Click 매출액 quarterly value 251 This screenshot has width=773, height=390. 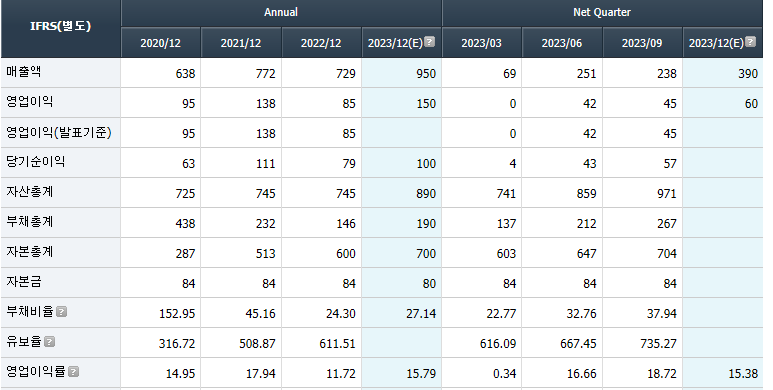[587, 73]
